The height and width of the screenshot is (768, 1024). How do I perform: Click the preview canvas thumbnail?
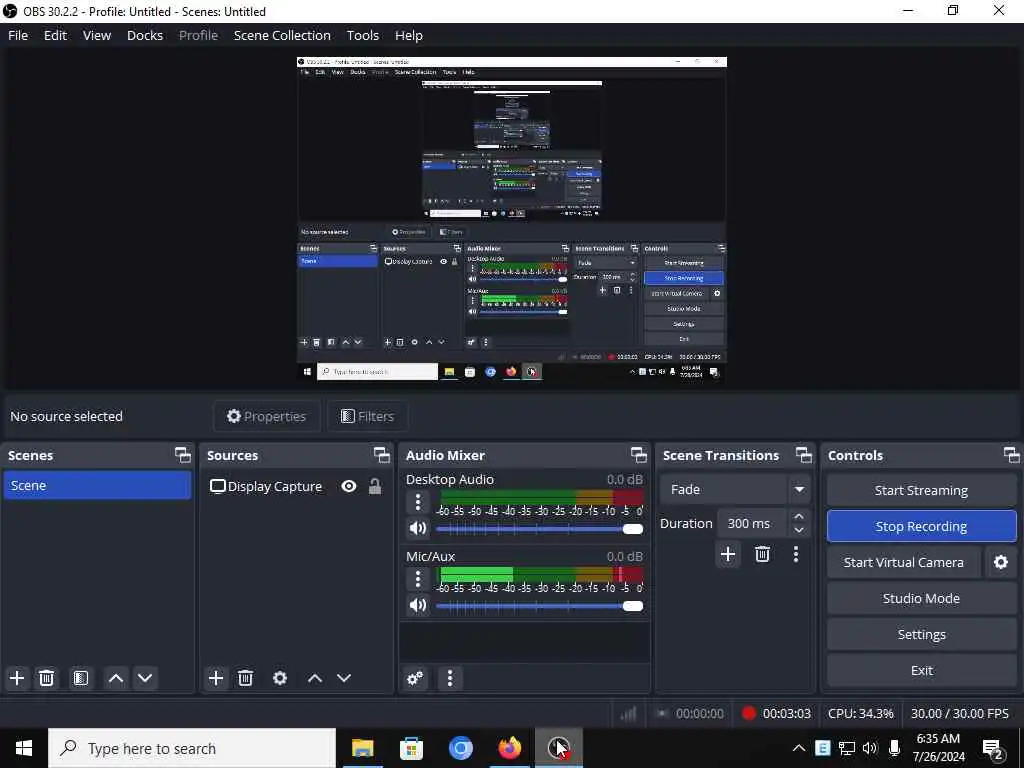coord(511,219)
